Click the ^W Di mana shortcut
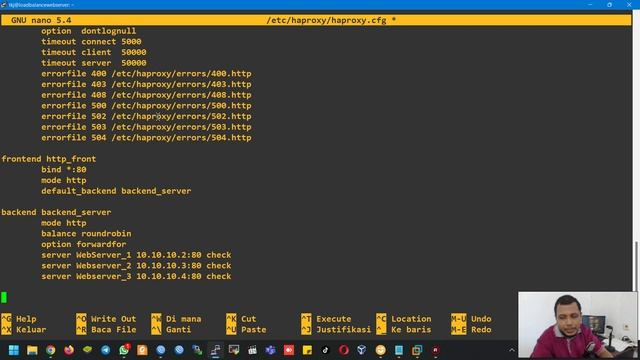Image resolution: width=640 pixels, height=360 pixels. click(x=176, y=319)
